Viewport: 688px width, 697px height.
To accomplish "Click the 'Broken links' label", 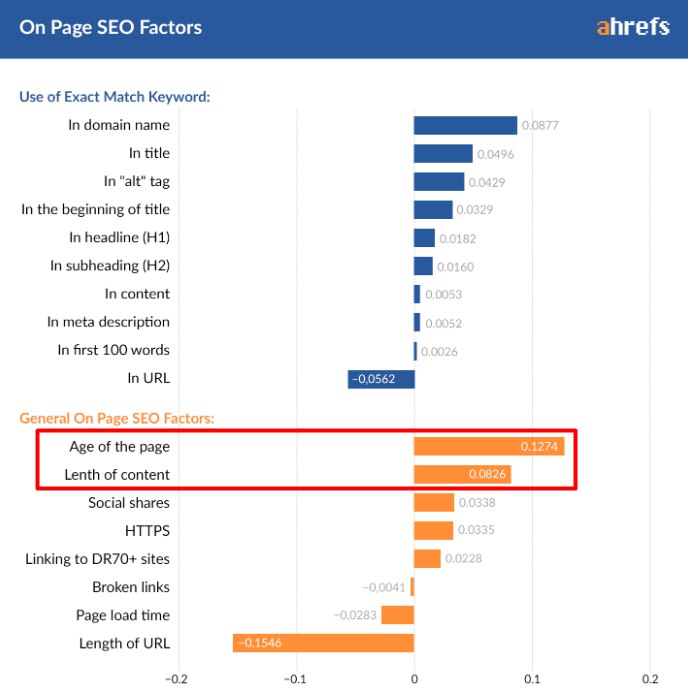I will point(131,587).
